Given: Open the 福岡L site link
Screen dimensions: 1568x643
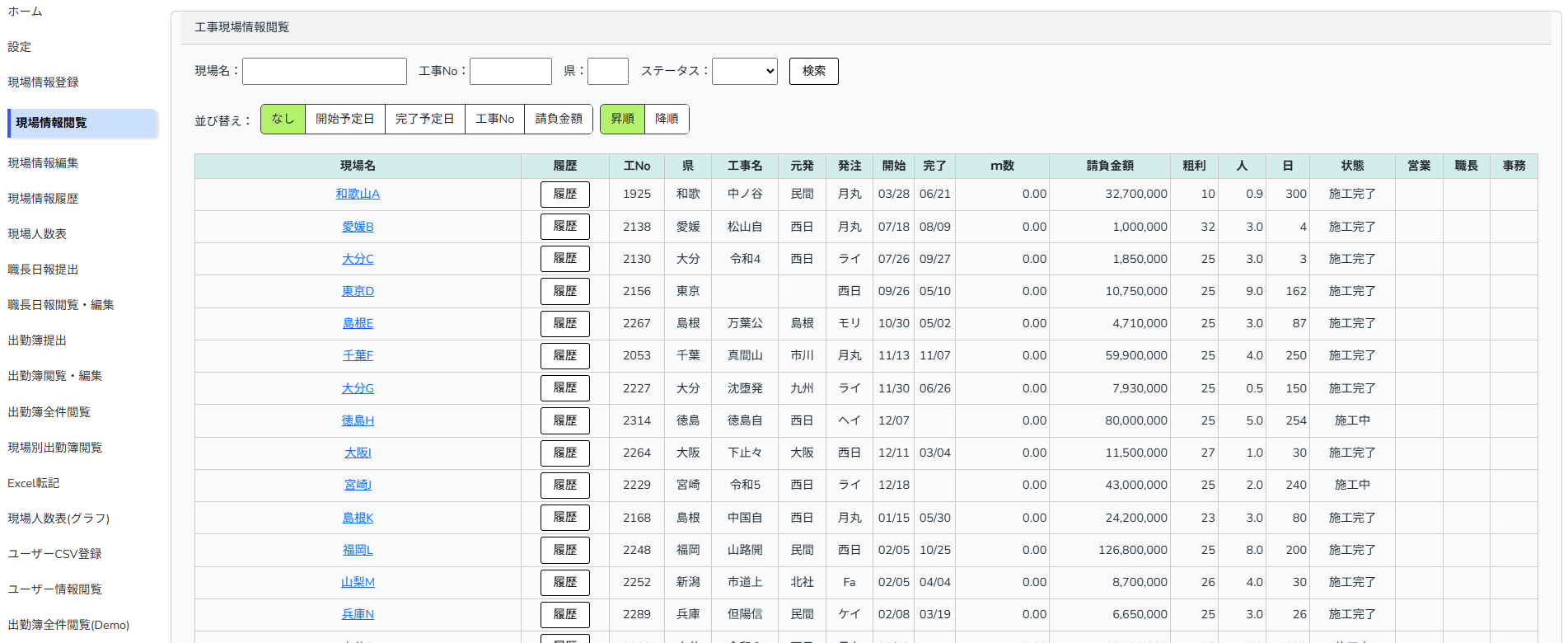Looking at the screenshot, I should (358, 551).
